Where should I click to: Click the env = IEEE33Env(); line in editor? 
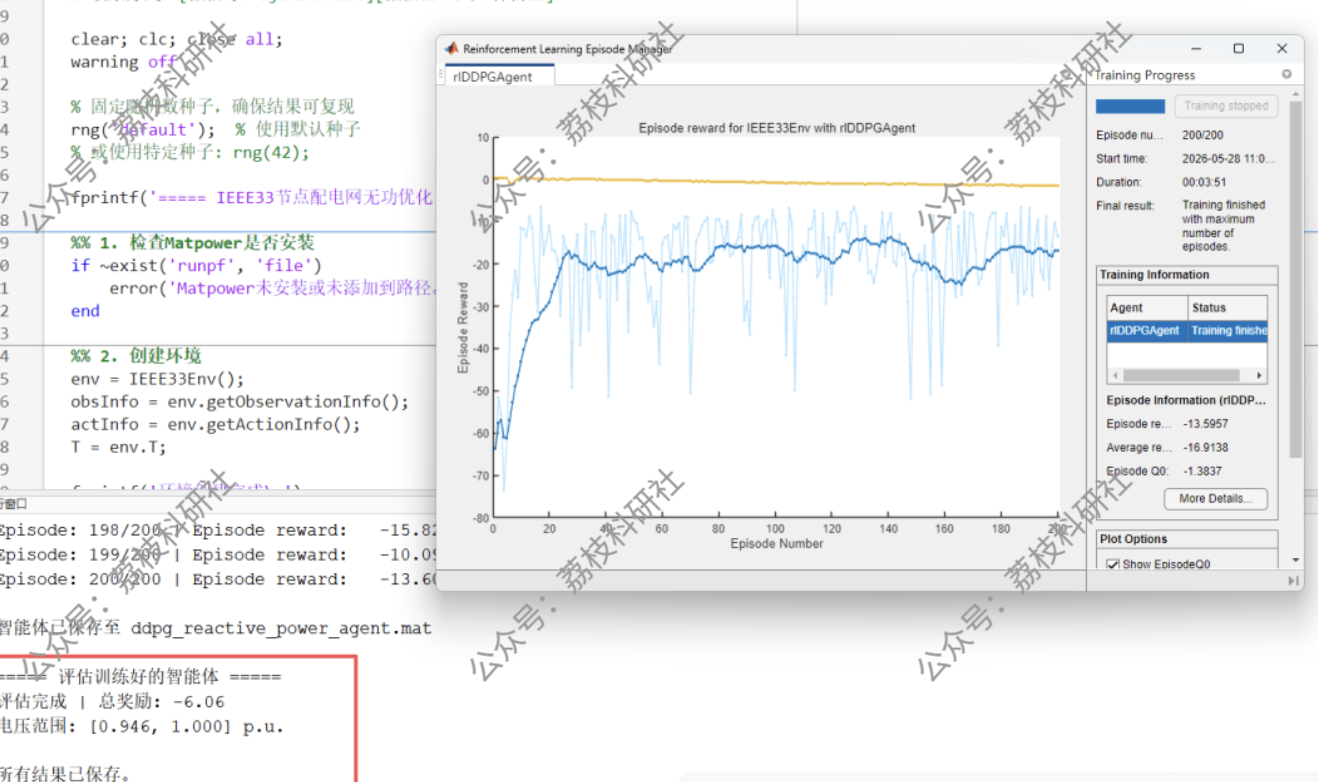pyautogui.click(x=157, y=379)
